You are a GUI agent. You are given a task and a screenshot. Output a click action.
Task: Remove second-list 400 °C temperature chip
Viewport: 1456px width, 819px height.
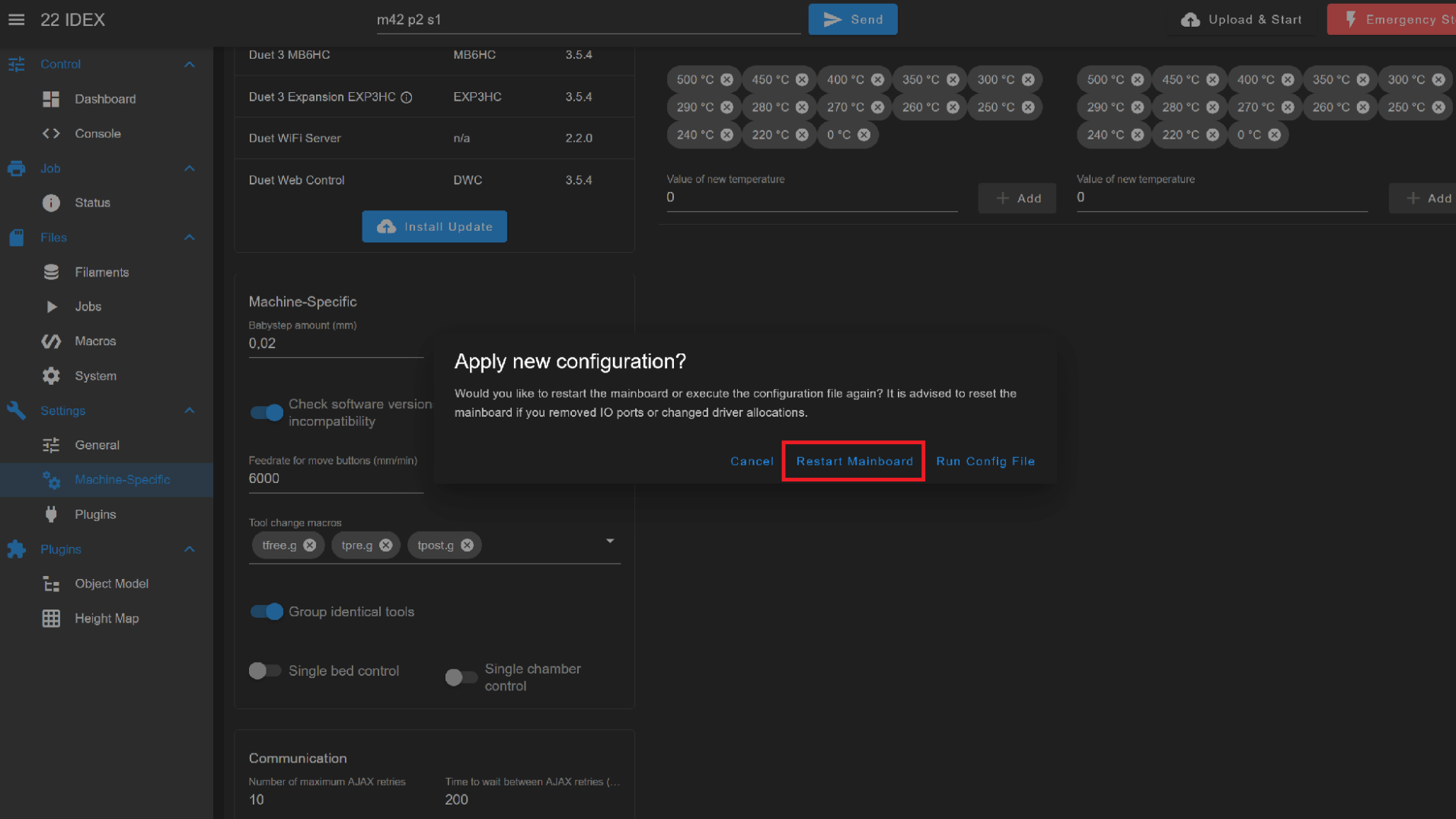click(1287, 79)
